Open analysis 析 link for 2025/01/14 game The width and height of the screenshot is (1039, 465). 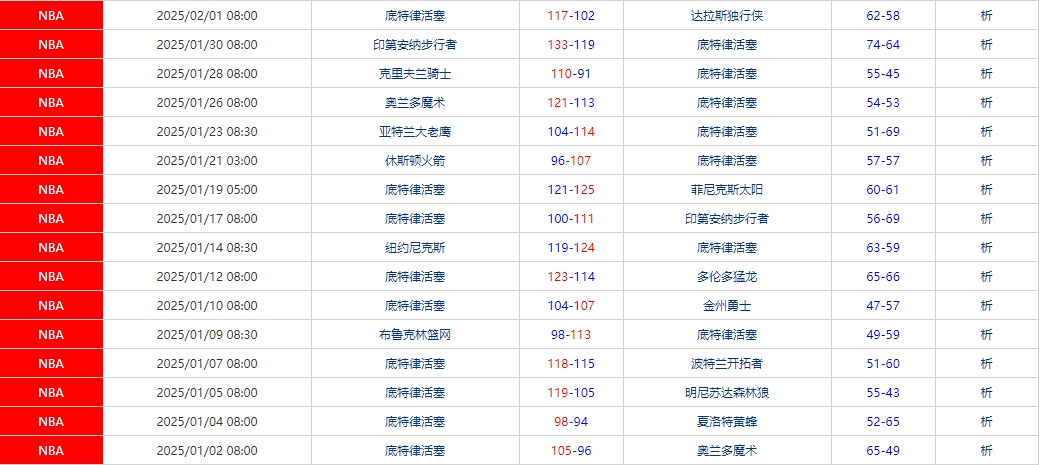tap(987, 248)
